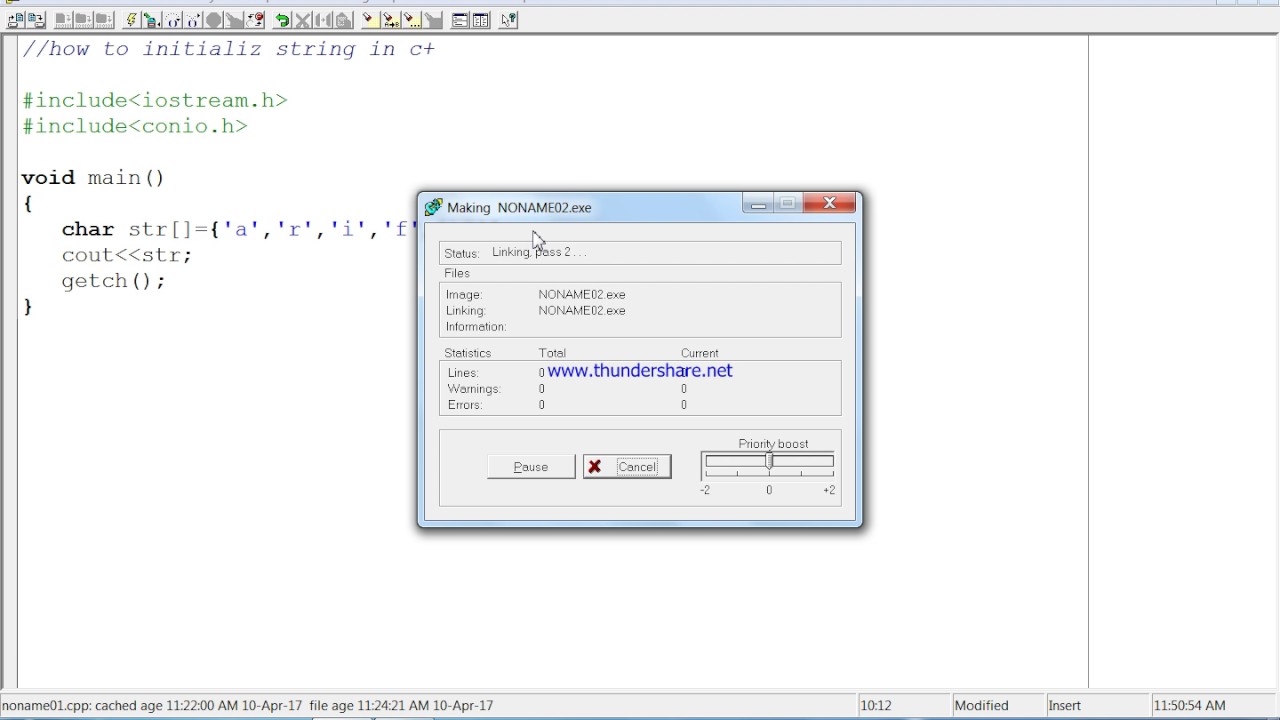
Task: Click the two-column window layout icon
Action: pyautogui.click(x=480, y=20)
